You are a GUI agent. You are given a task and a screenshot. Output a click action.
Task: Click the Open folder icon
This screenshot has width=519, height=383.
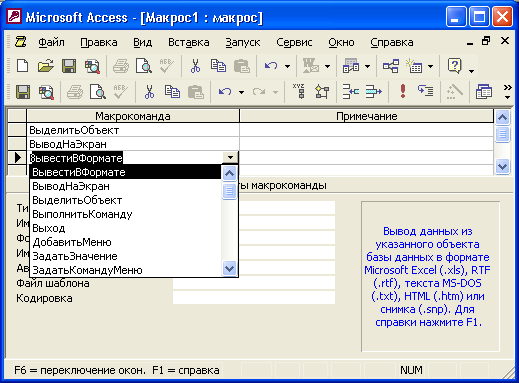45,66
